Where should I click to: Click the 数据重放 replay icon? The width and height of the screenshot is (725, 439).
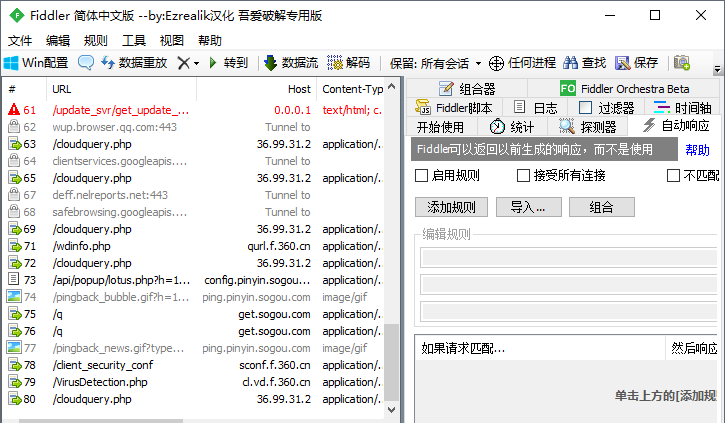(x=108, y=62)
